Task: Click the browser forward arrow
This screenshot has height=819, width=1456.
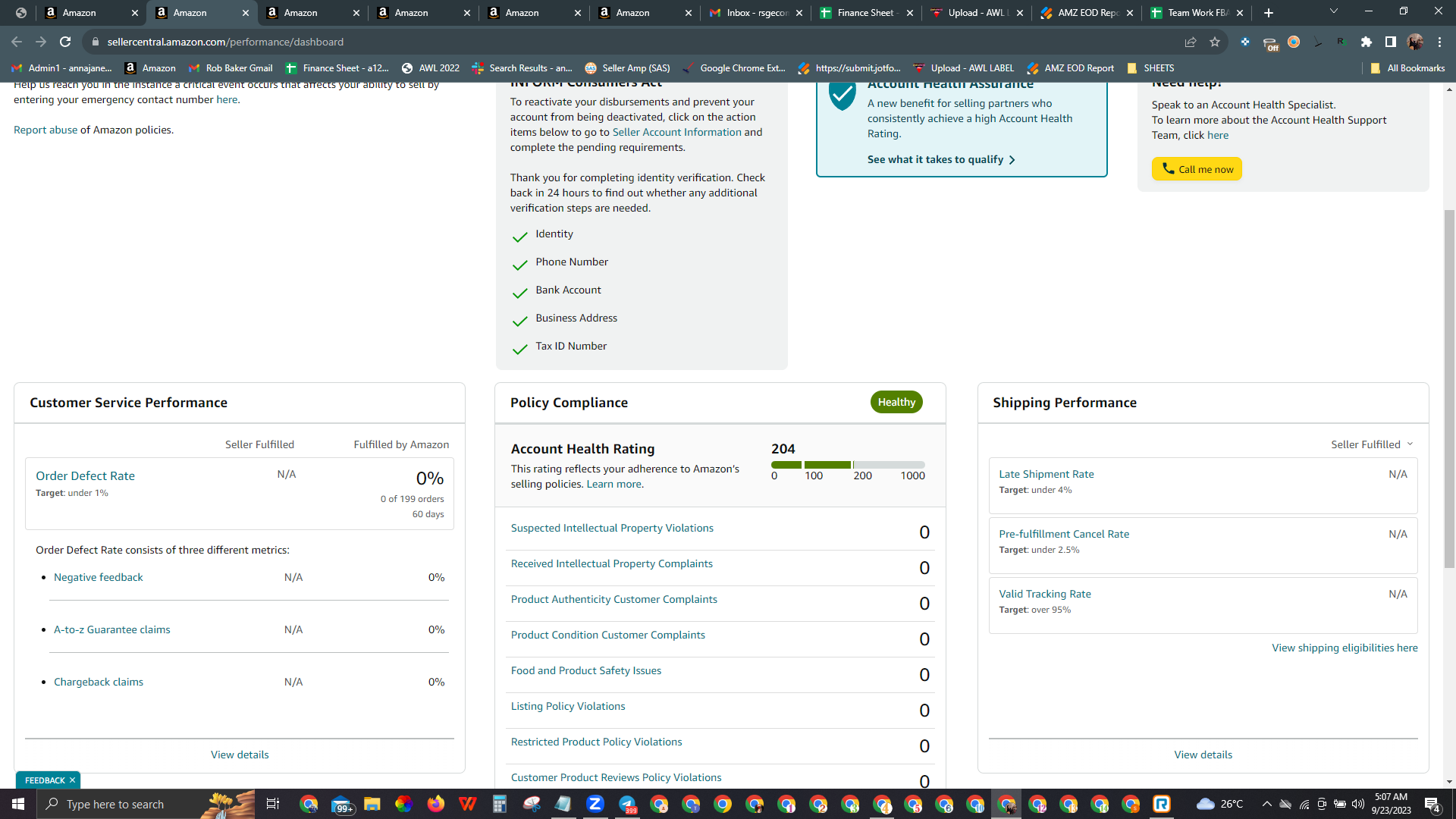Action: coord(41,42)
